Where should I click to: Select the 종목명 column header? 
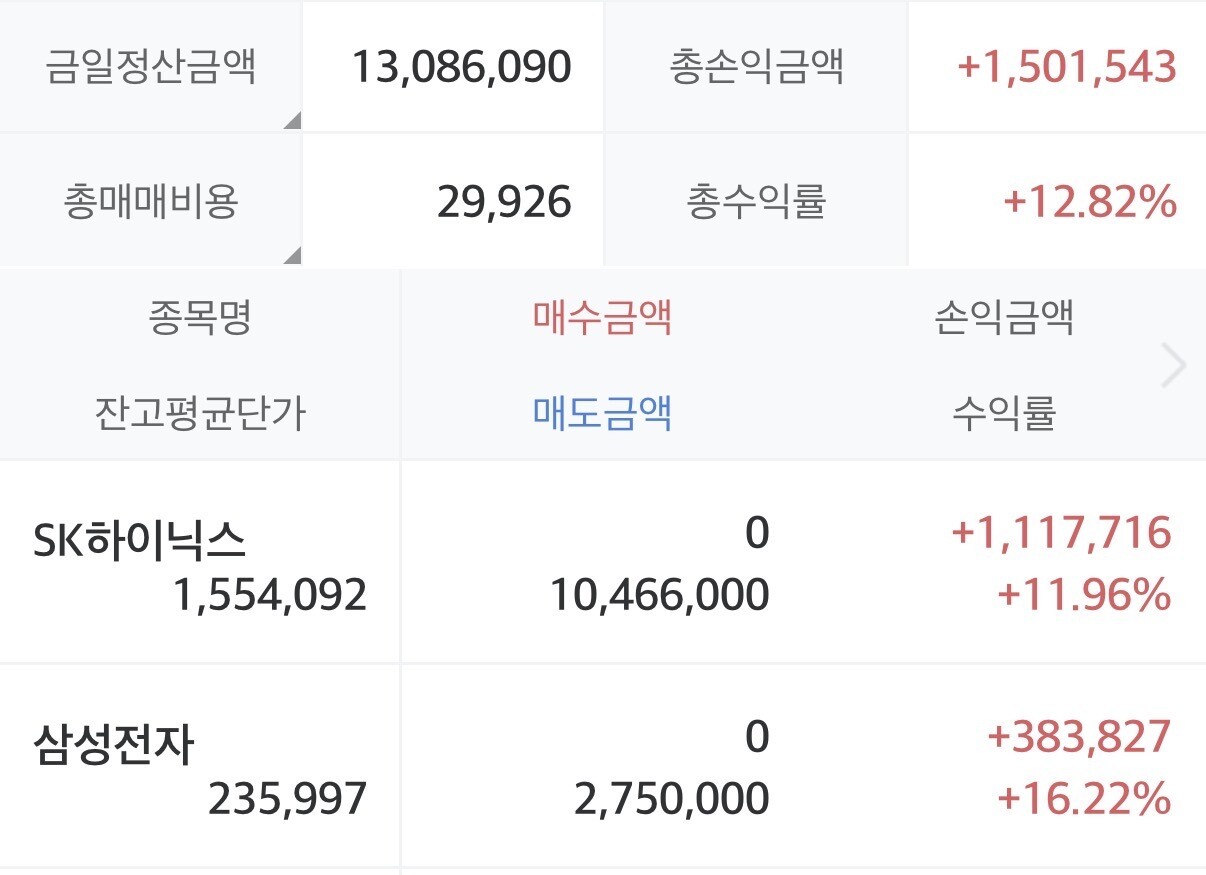pyautogui.click(x=200, y=318)
